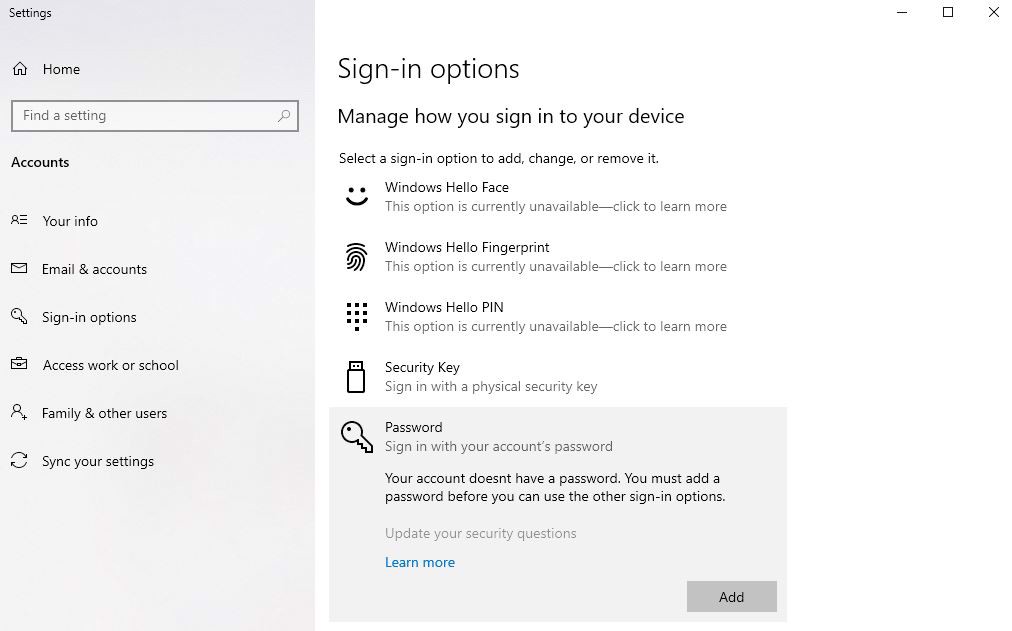Click Face option's 'currently unavailable' description

[x=556, y=206]
